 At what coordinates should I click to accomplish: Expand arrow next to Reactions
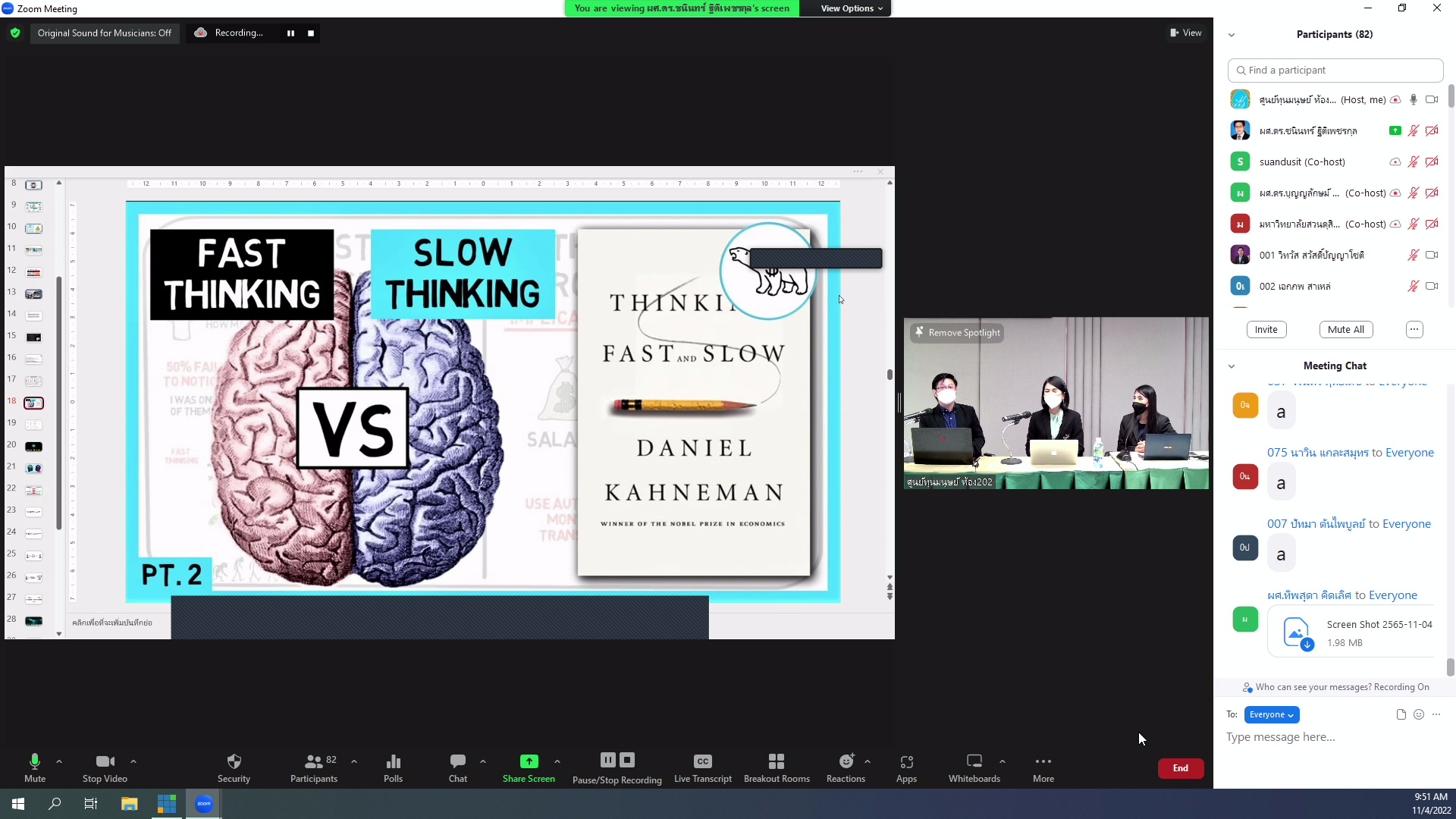[868, 761]
